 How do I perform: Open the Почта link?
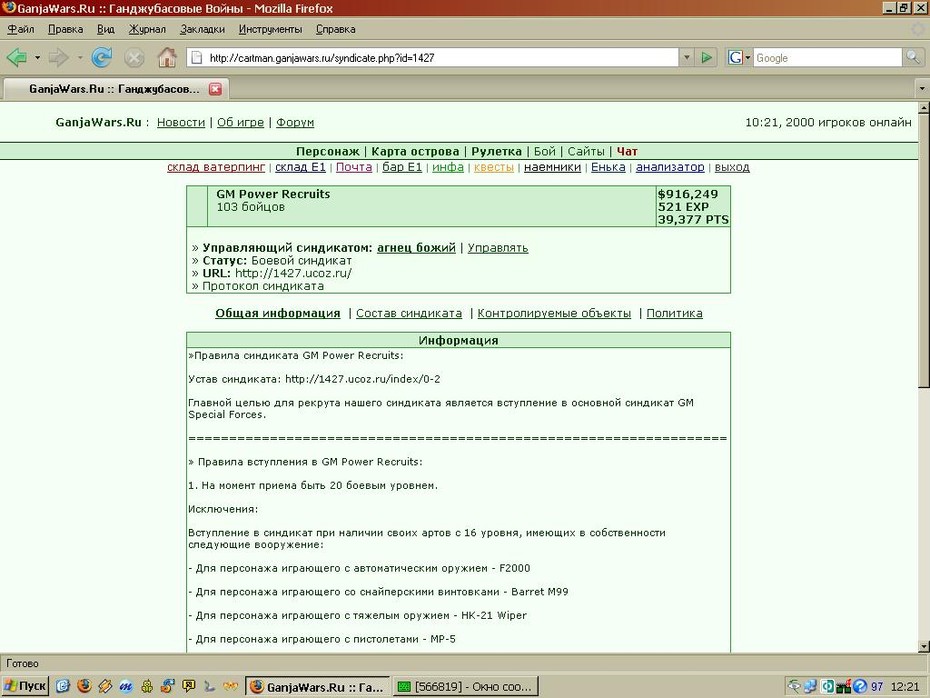point(354,167)
